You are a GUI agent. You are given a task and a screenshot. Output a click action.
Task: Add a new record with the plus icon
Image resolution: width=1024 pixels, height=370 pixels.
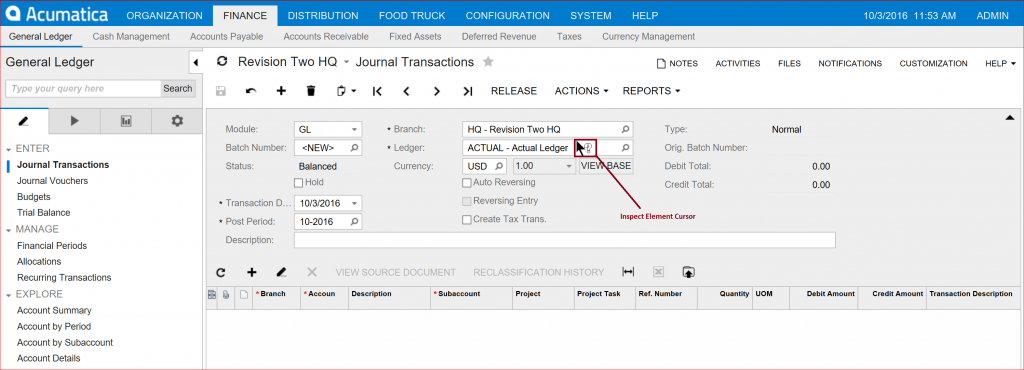[281, 91]
